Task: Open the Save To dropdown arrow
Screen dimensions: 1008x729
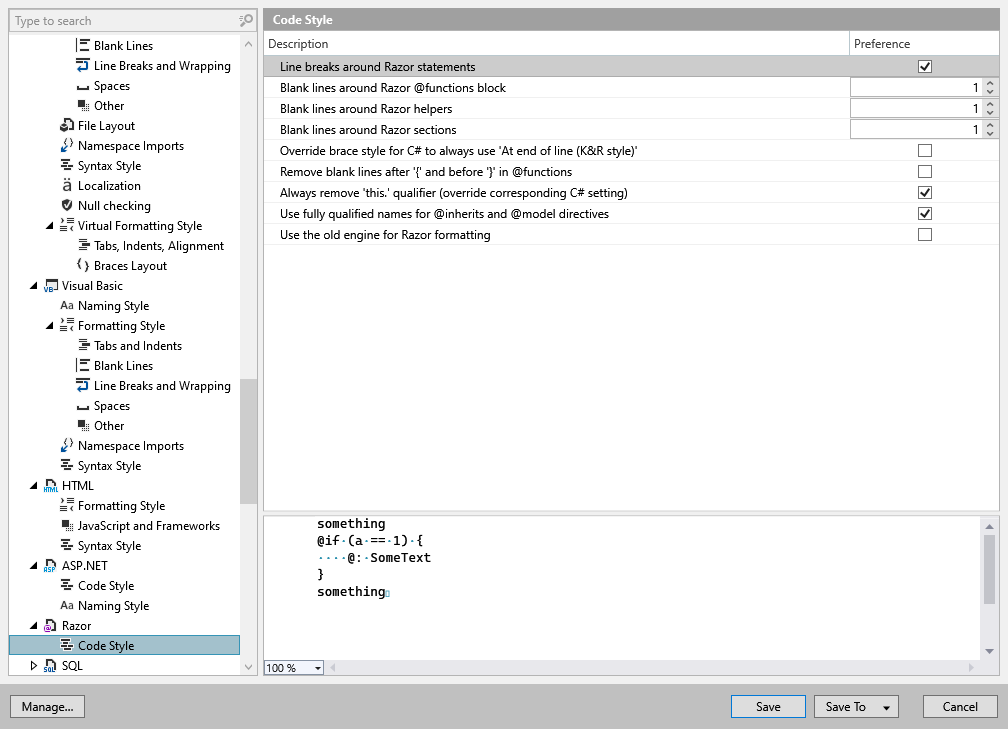Action: (886, 707)
